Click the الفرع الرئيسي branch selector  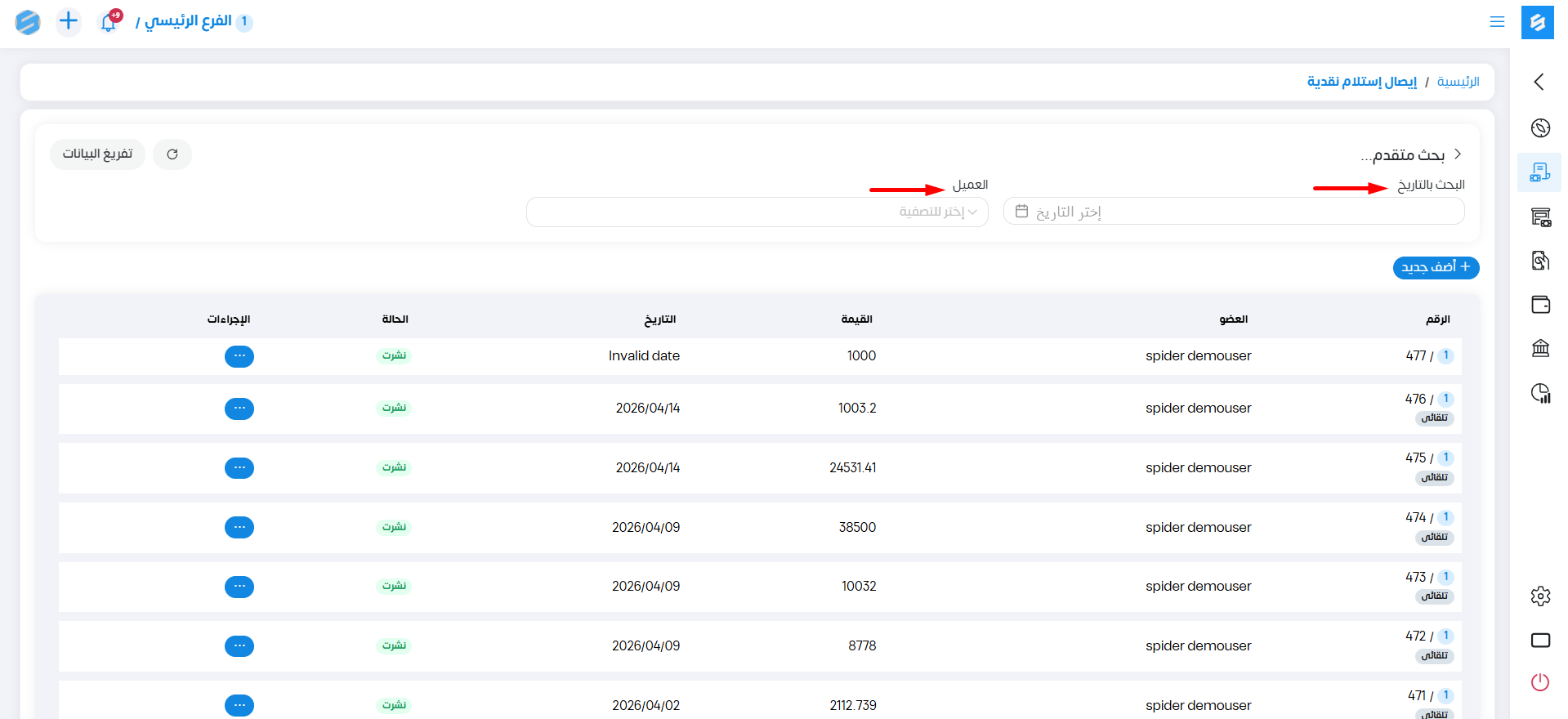(189, 21)
